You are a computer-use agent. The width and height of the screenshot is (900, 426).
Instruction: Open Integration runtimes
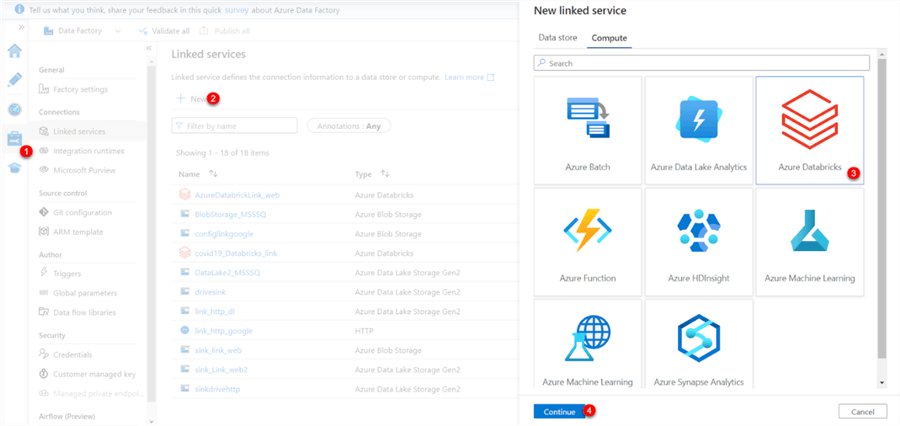(82, 151)
